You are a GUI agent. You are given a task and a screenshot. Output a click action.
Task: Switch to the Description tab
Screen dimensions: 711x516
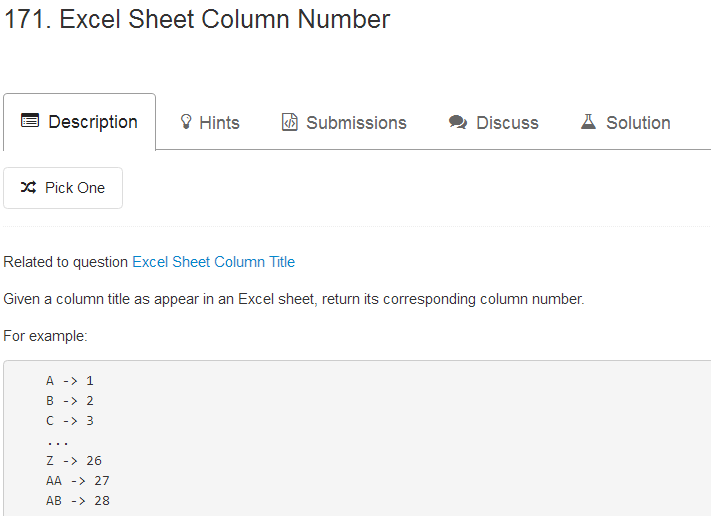pos(92,122)
